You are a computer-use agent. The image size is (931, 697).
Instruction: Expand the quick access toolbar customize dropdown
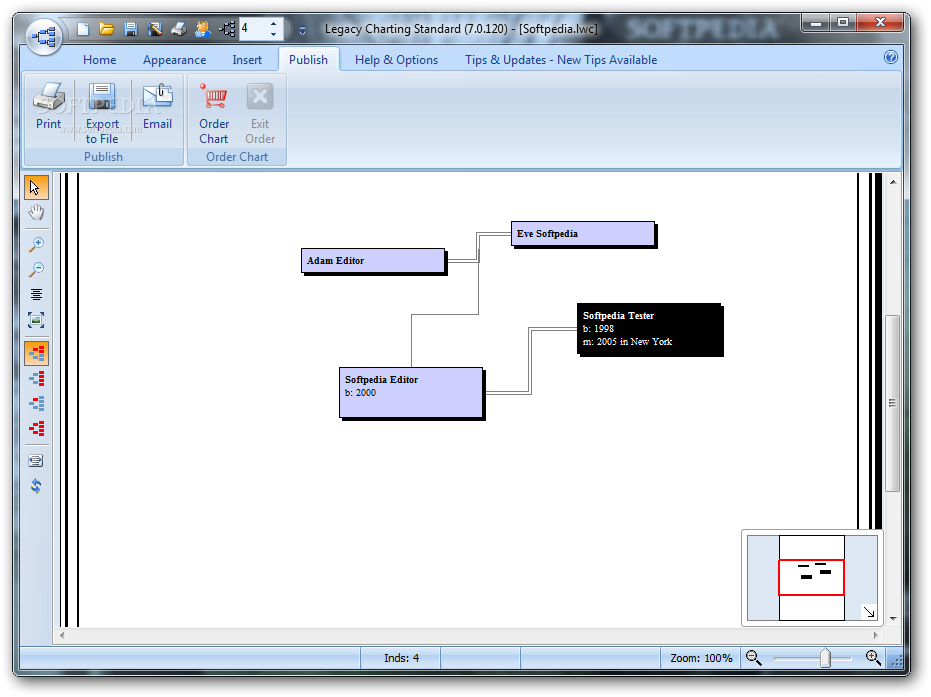click(x=302, y=30)
